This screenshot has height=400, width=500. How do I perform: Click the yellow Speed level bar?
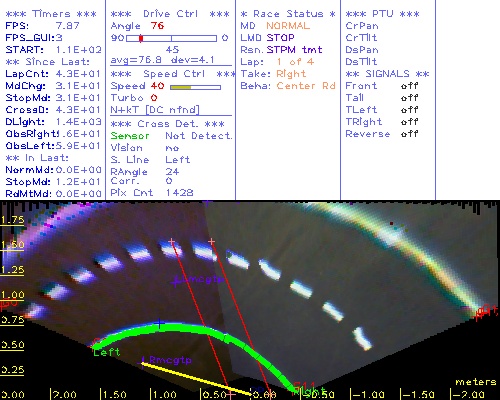point(181,88)
